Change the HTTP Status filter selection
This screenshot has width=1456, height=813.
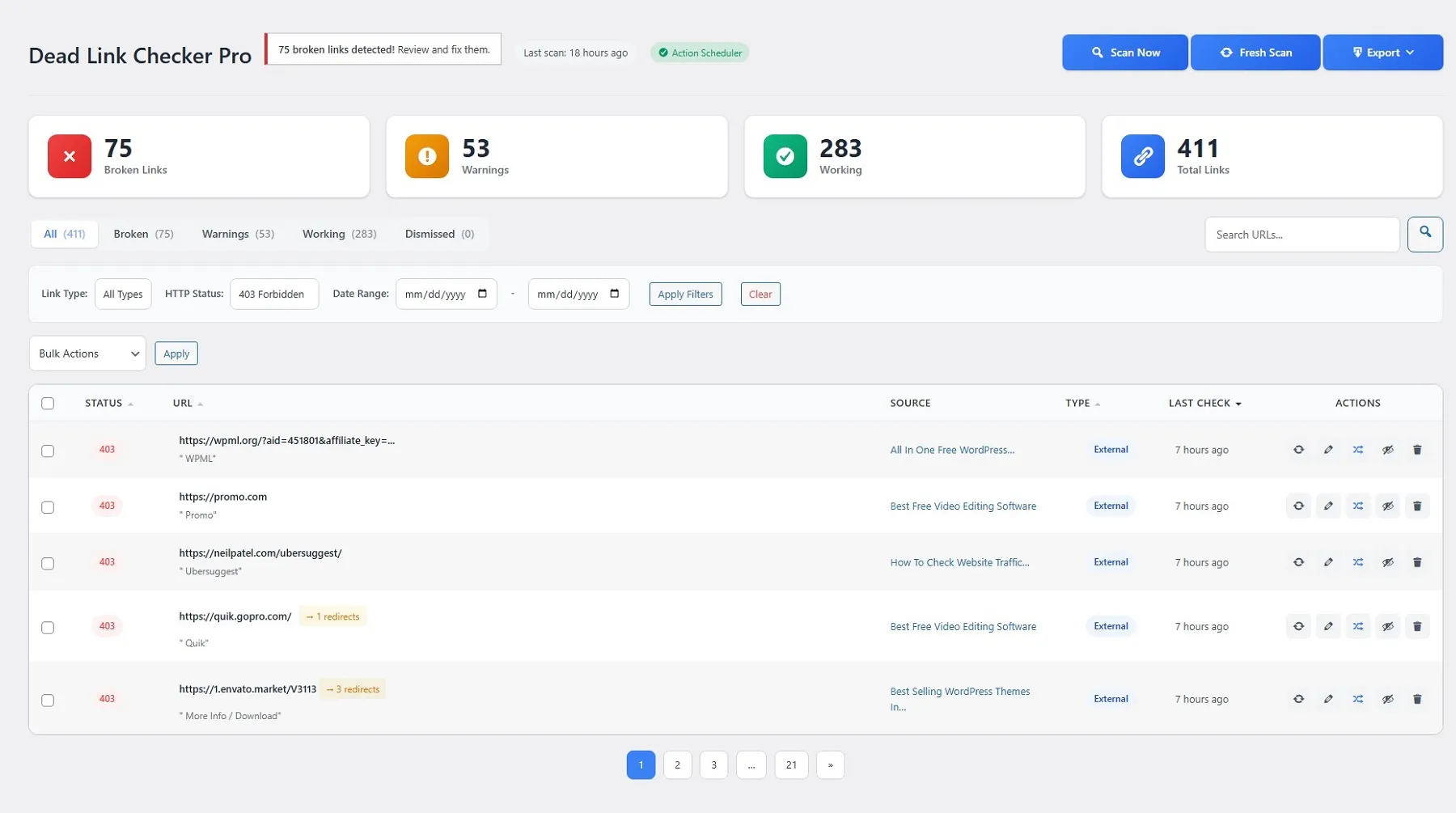tap(274, 294)
